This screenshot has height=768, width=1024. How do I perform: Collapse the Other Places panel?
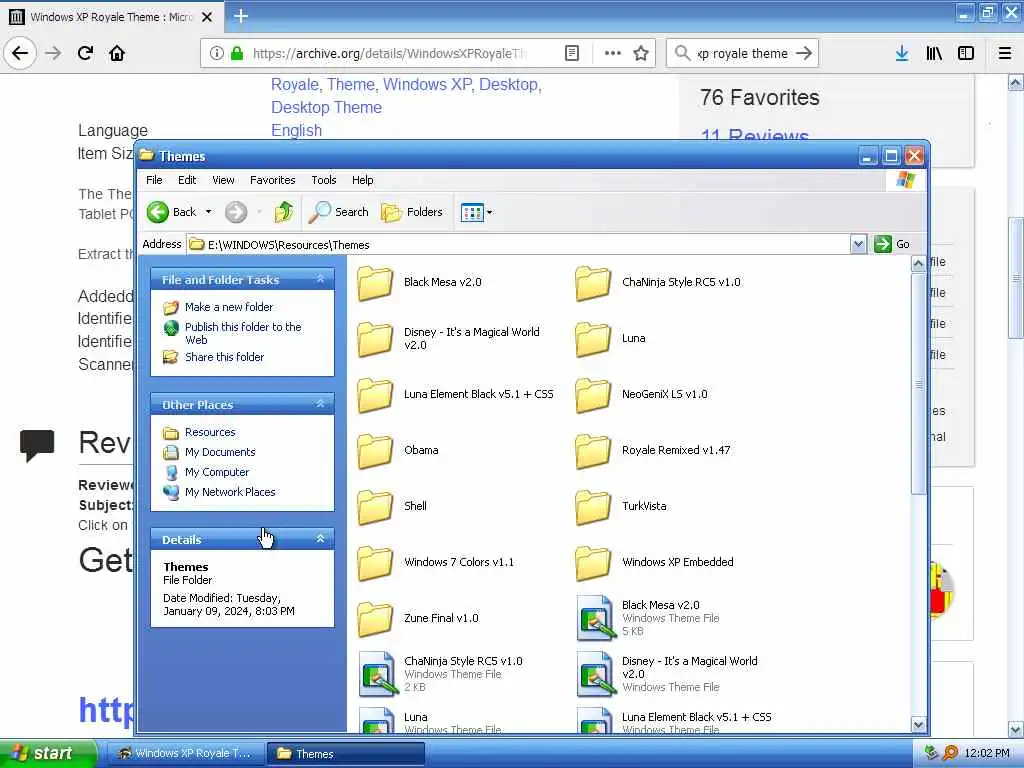320,404
